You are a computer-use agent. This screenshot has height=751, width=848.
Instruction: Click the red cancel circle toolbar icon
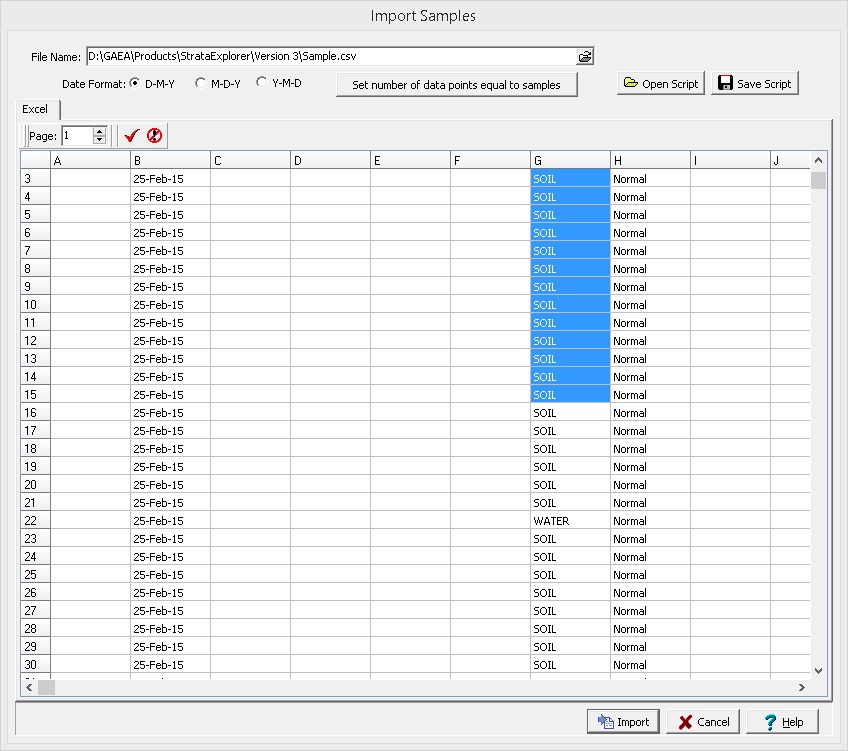[x=154, y=135]
